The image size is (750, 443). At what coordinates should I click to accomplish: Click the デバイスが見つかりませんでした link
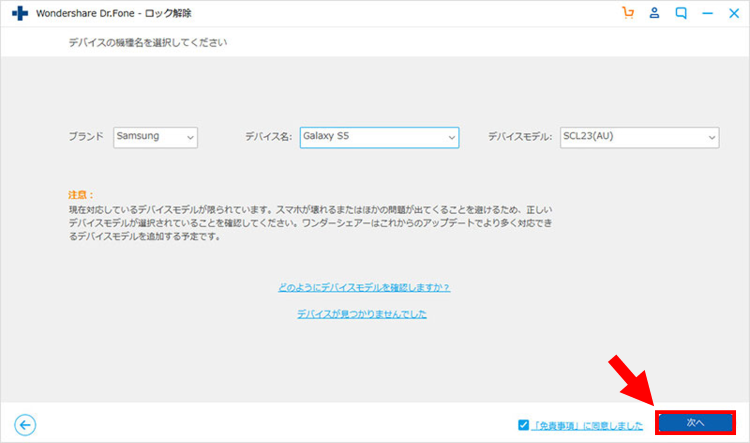click(x=362, y=314)
